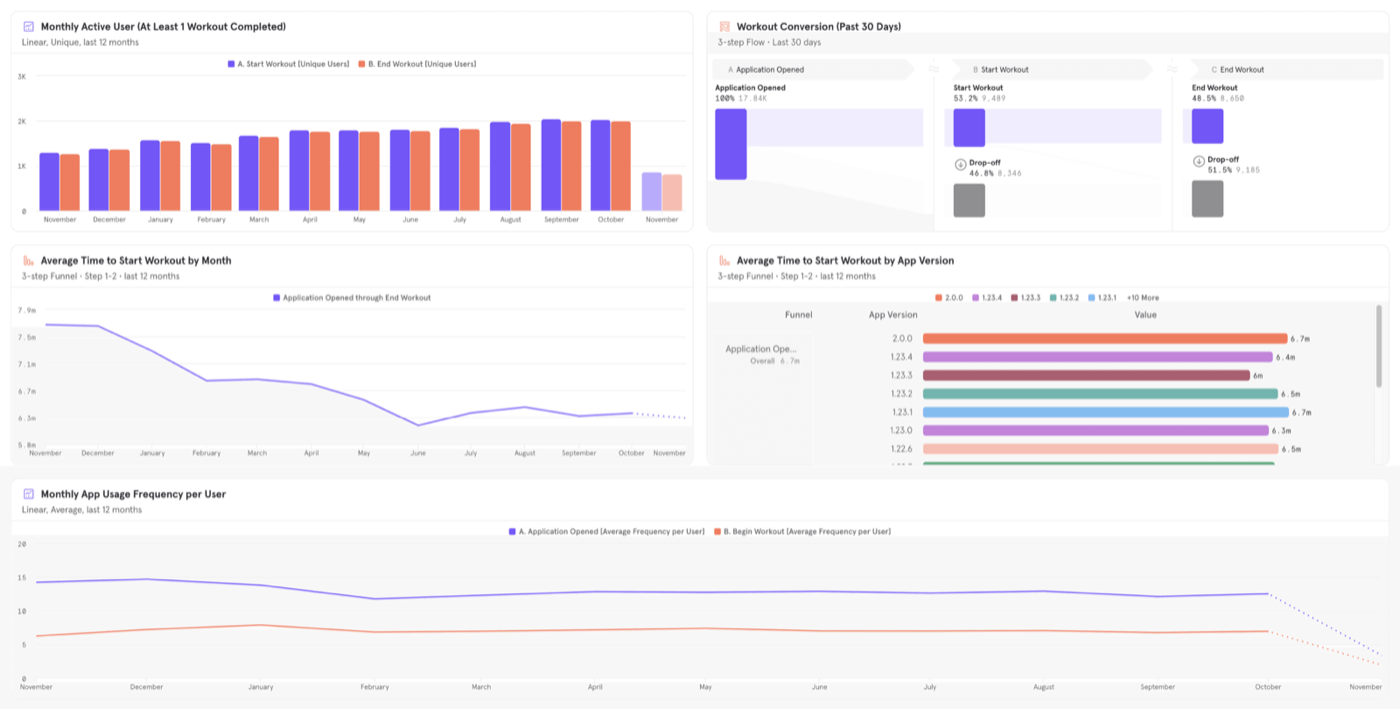Click the 'App Version' column header

(893, 315)
